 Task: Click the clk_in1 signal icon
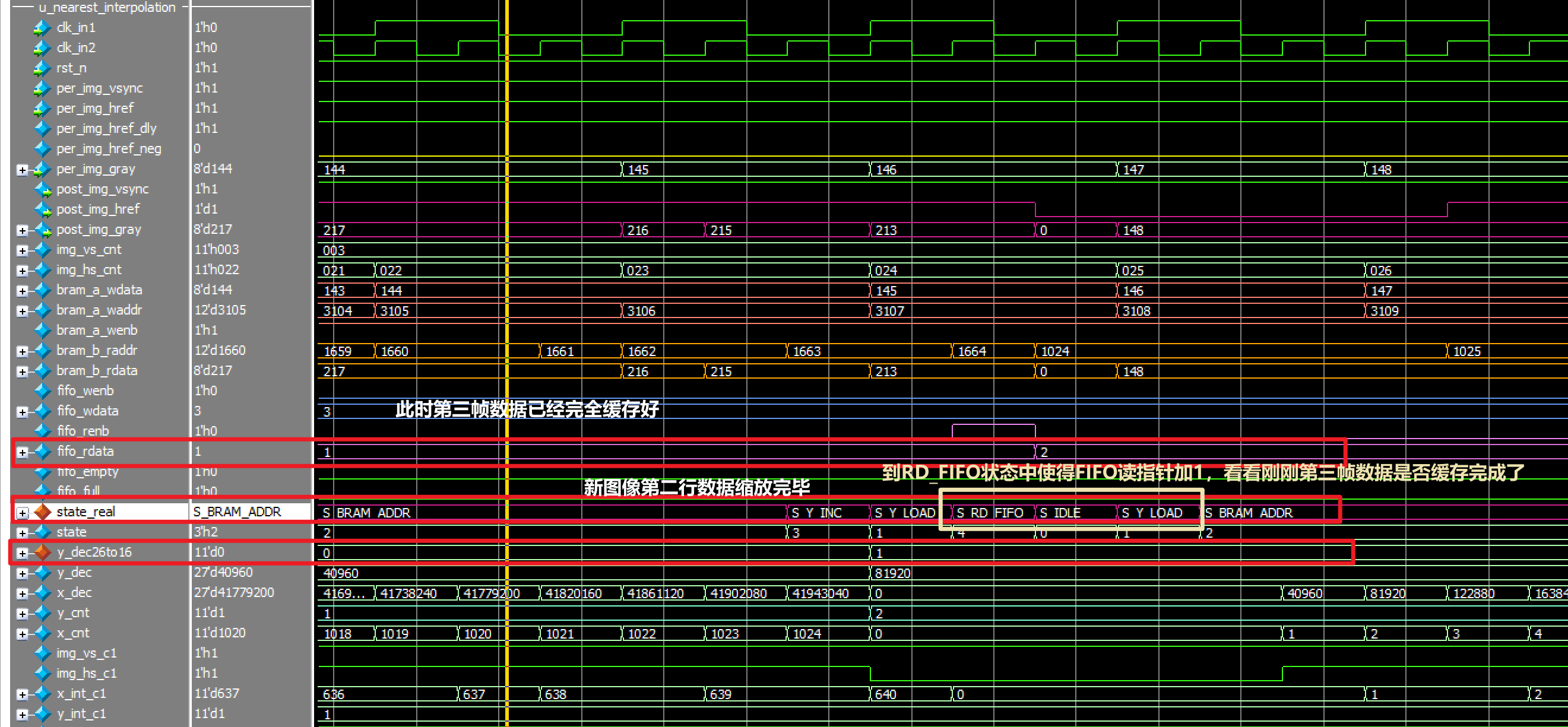coord(42,27)
